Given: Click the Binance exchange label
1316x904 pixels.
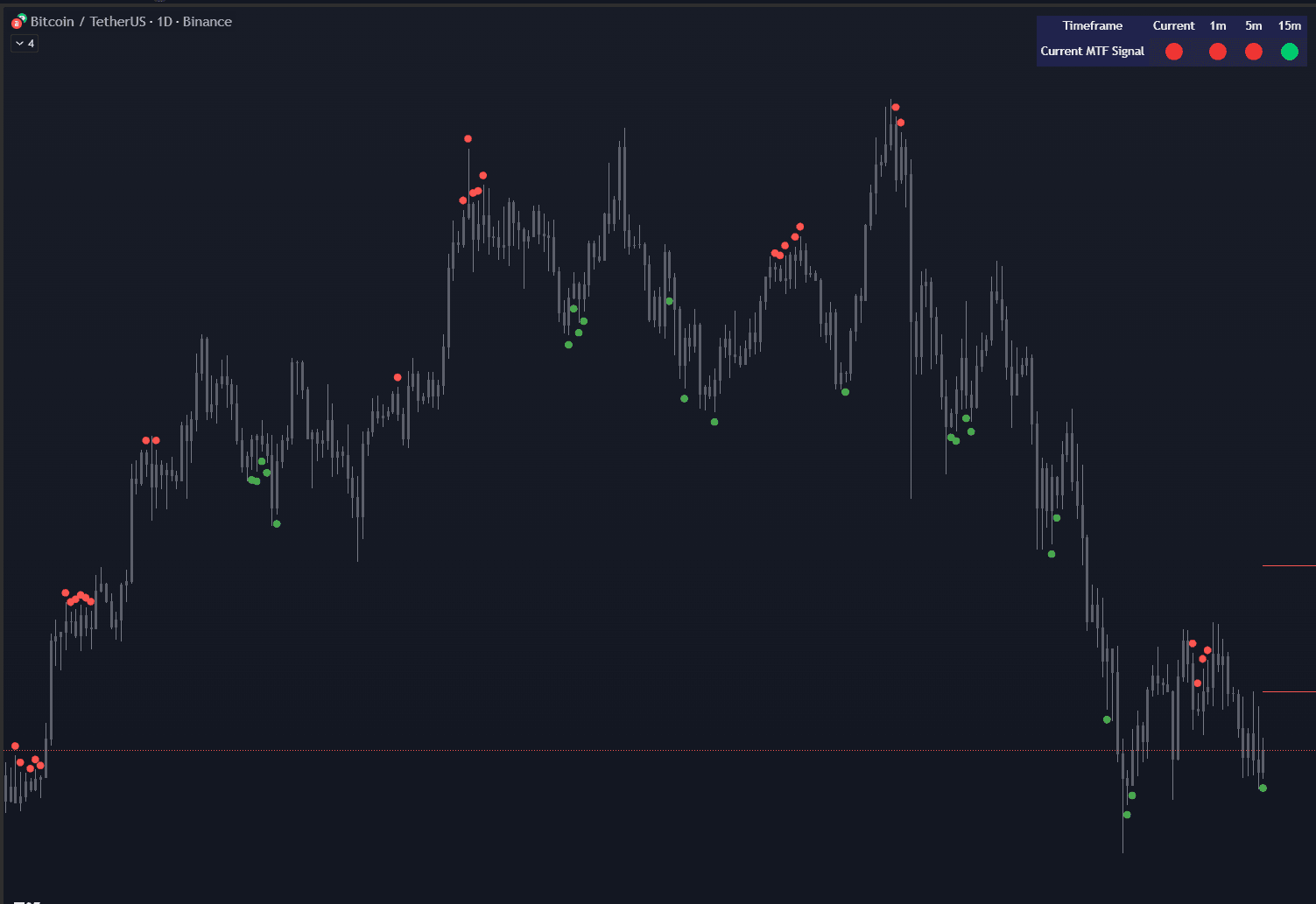Looking at the screenshot, I should [x=208, y=21].
